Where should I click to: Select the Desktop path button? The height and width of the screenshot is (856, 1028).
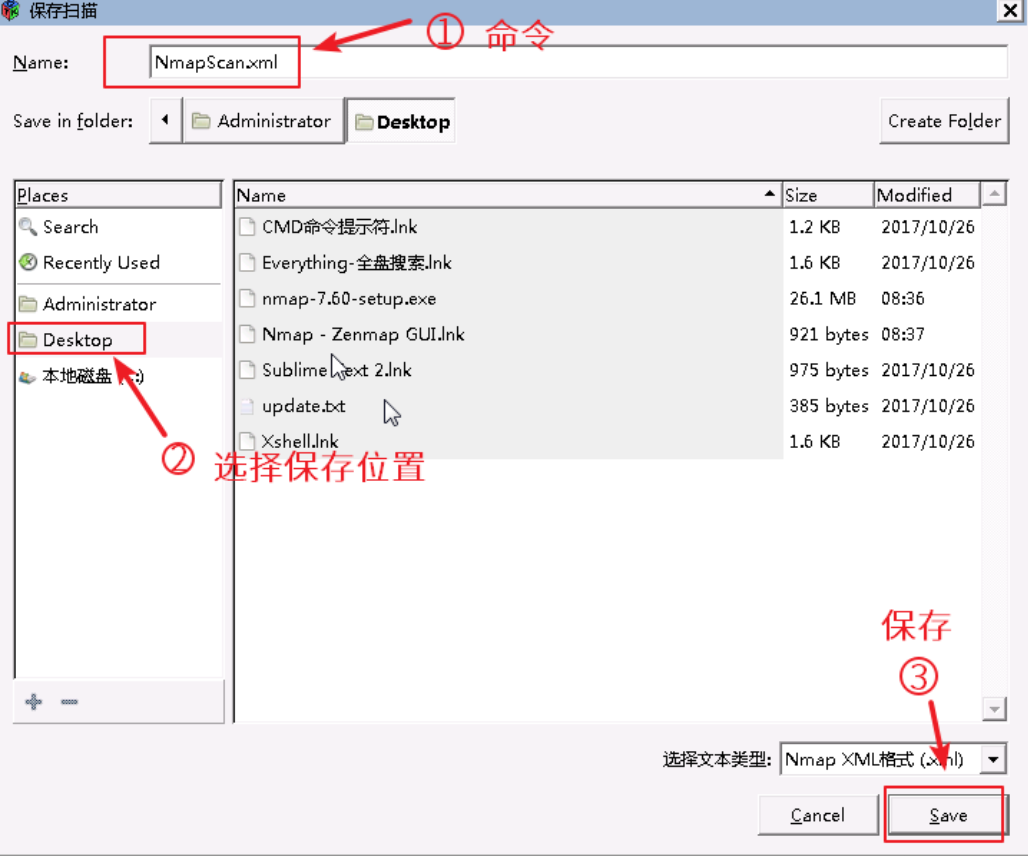[401, 121]
